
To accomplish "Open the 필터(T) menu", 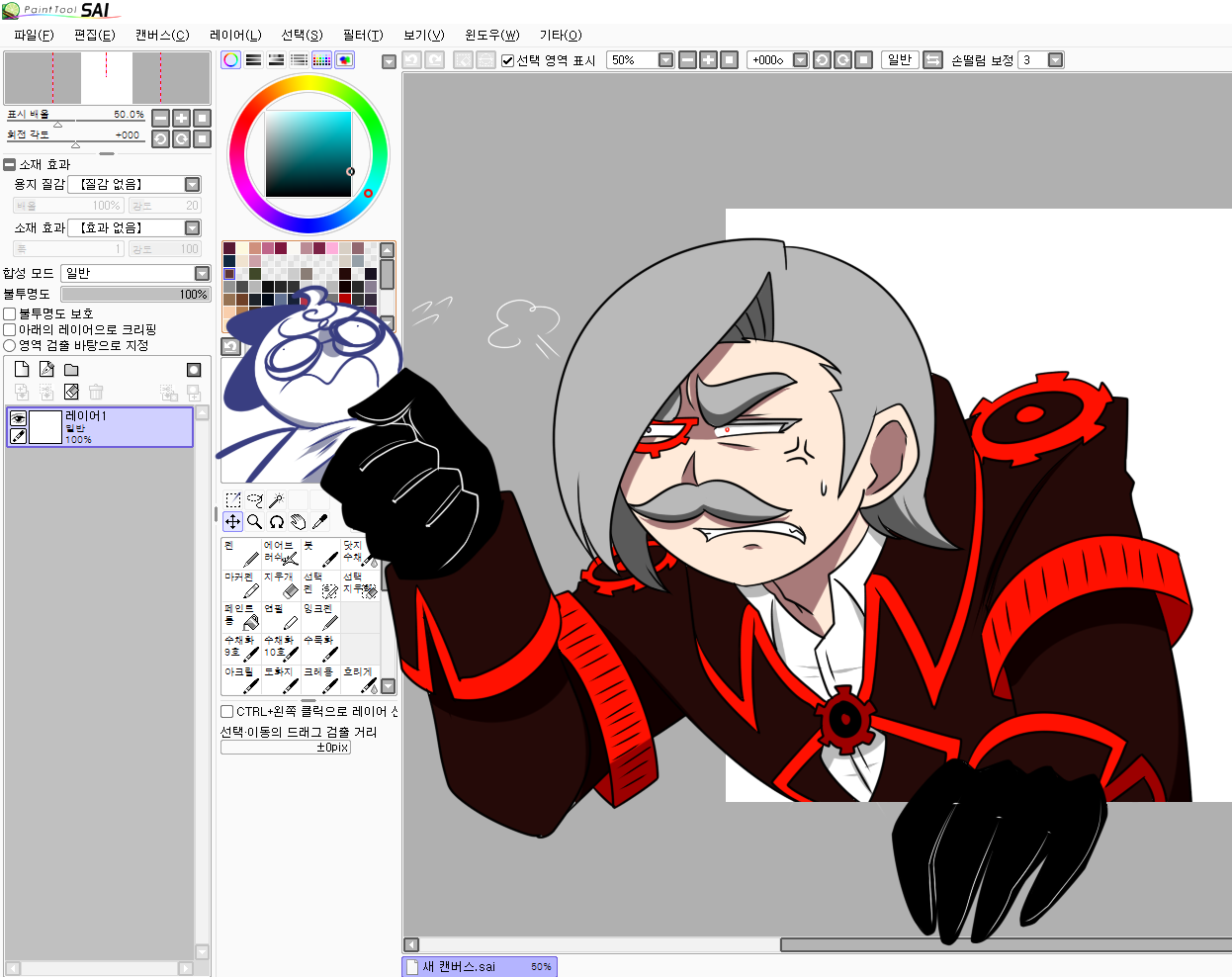I will pyautogui.click(x=363, y=35).
